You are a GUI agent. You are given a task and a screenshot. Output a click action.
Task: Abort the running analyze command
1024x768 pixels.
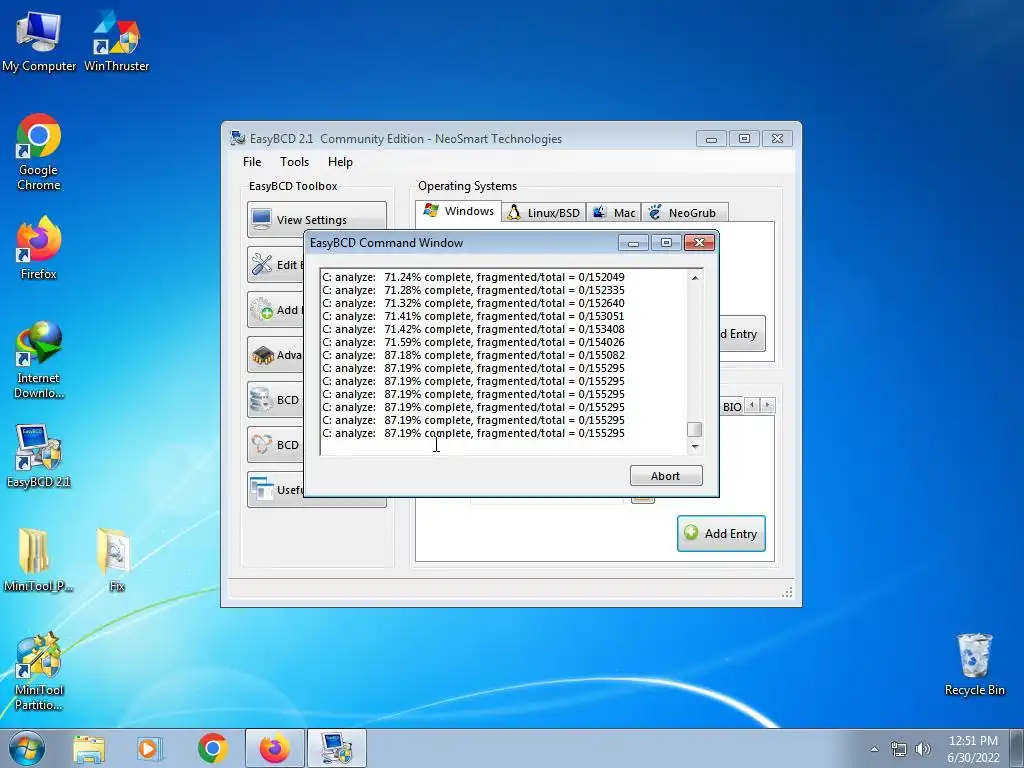tap(666, 475)
